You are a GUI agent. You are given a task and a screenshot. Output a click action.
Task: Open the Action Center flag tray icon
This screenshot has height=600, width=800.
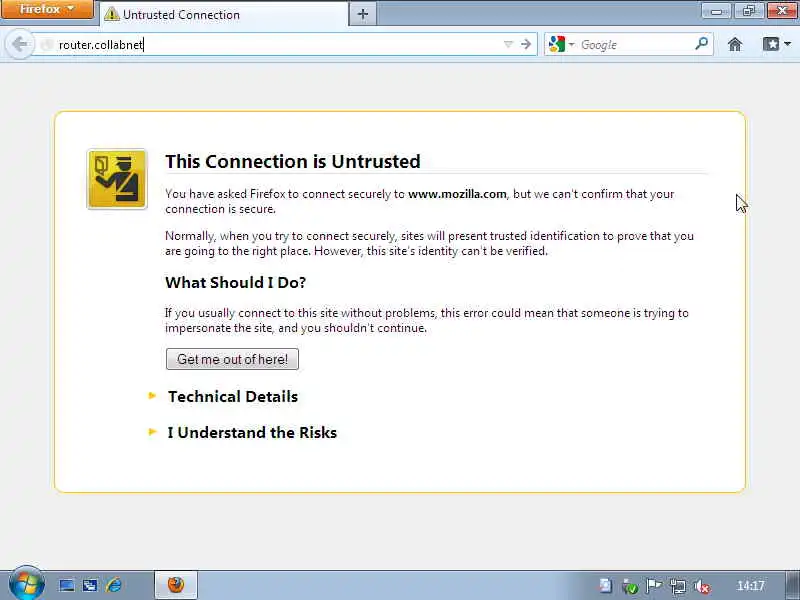[x=654, y=586]
